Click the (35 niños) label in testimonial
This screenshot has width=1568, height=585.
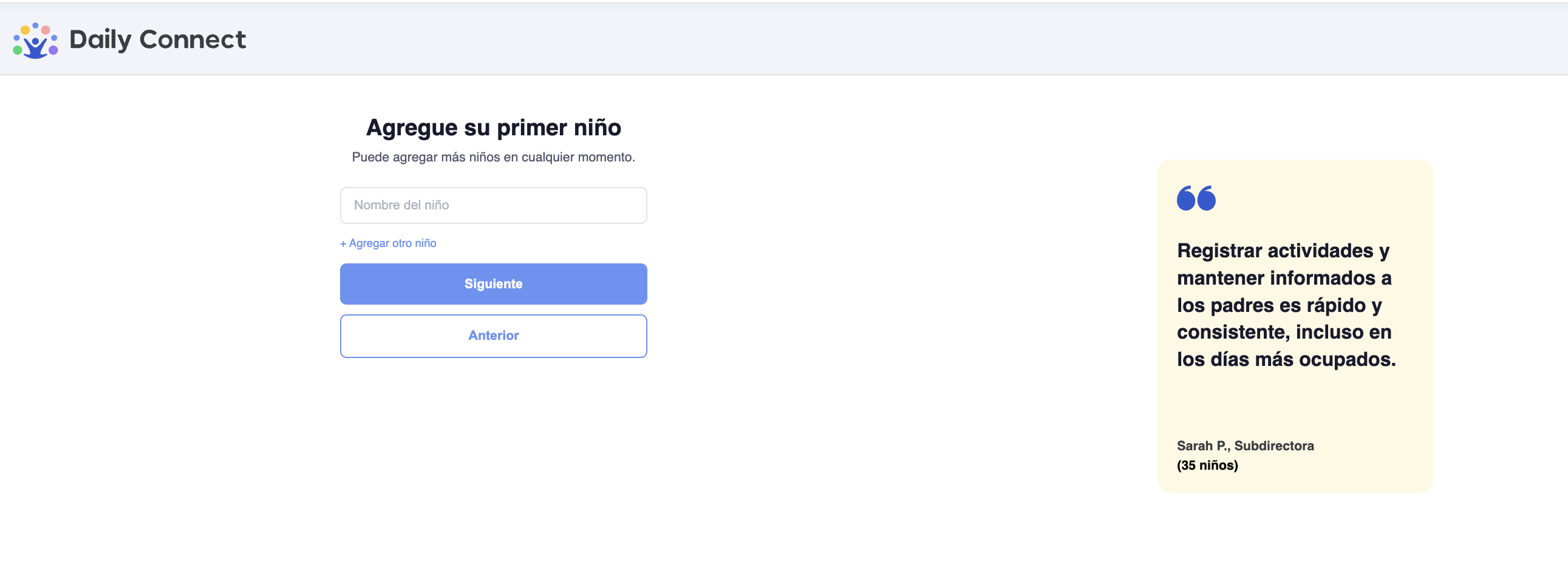1207,465
